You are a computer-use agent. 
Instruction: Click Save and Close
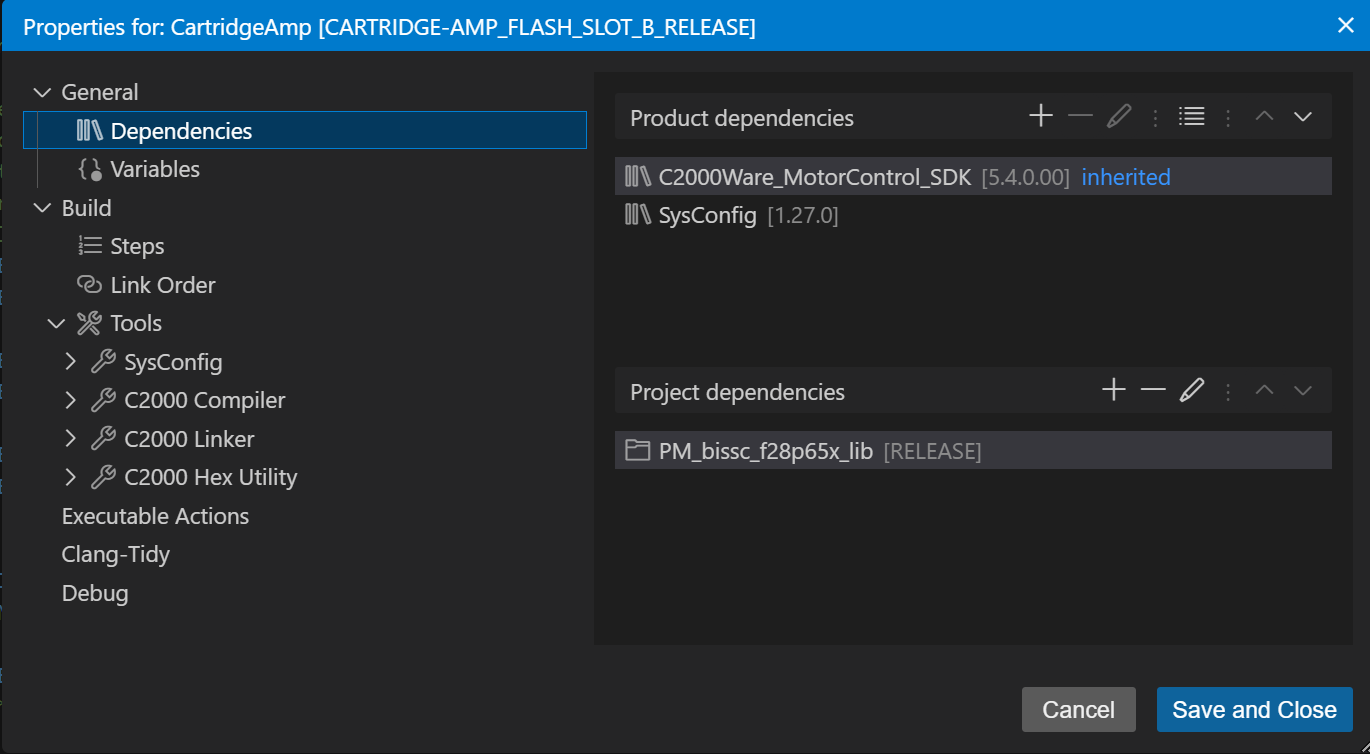[x=1254, y=709]
